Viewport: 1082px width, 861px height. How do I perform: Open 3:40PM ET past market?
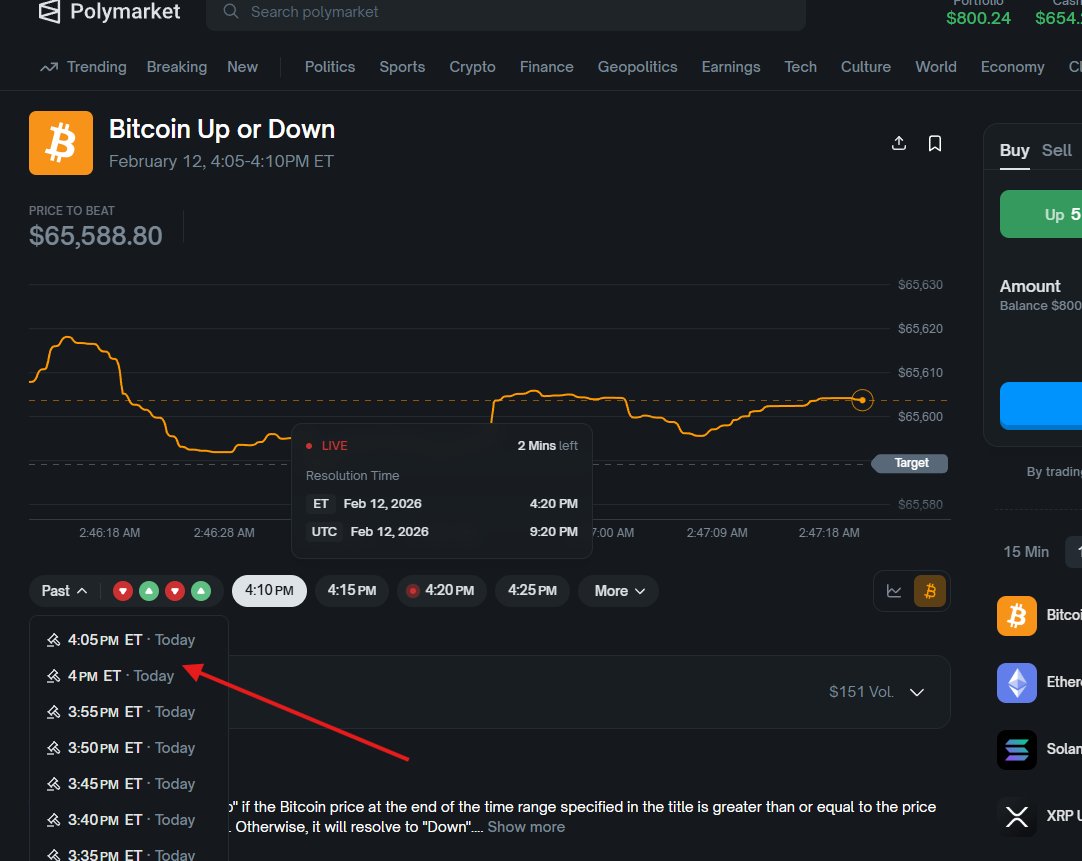128,820
